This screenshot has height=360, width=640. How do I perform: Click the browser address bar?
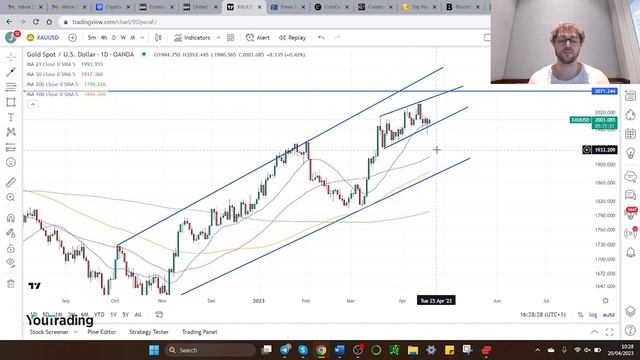coord(273,22)
